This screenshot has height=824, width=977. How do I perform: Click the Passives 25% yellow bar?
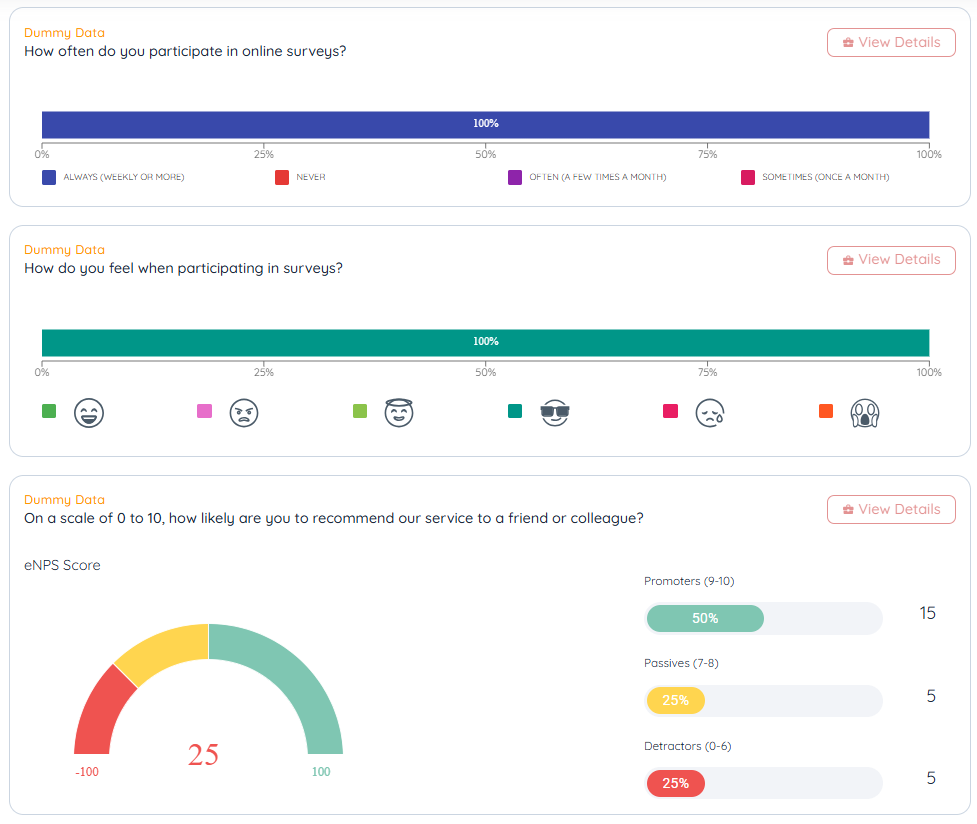point(676,701)
